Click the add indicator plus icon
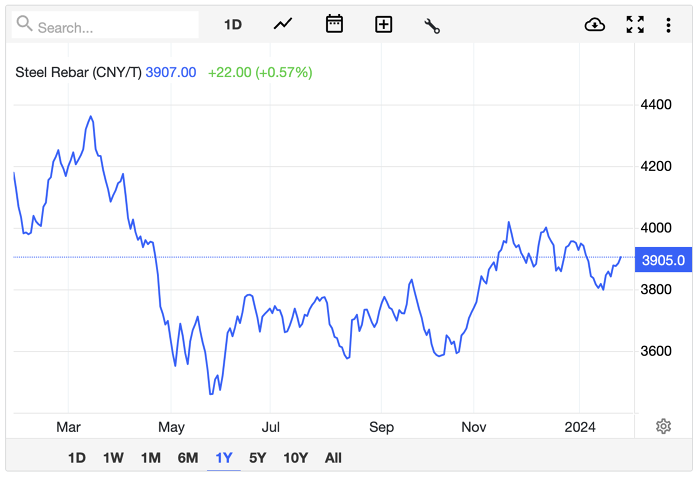The height and width of the screenshot is (479, 700). coord(384,25)
